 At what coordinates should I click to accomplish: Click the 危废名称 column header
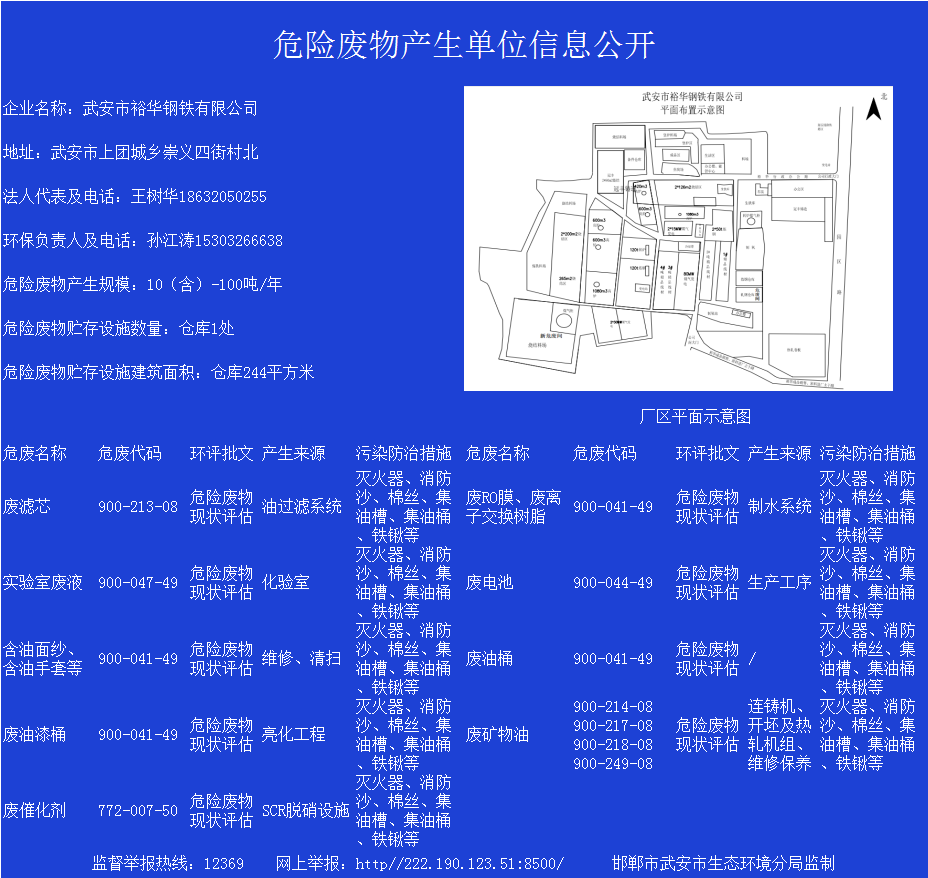point(36,452)
